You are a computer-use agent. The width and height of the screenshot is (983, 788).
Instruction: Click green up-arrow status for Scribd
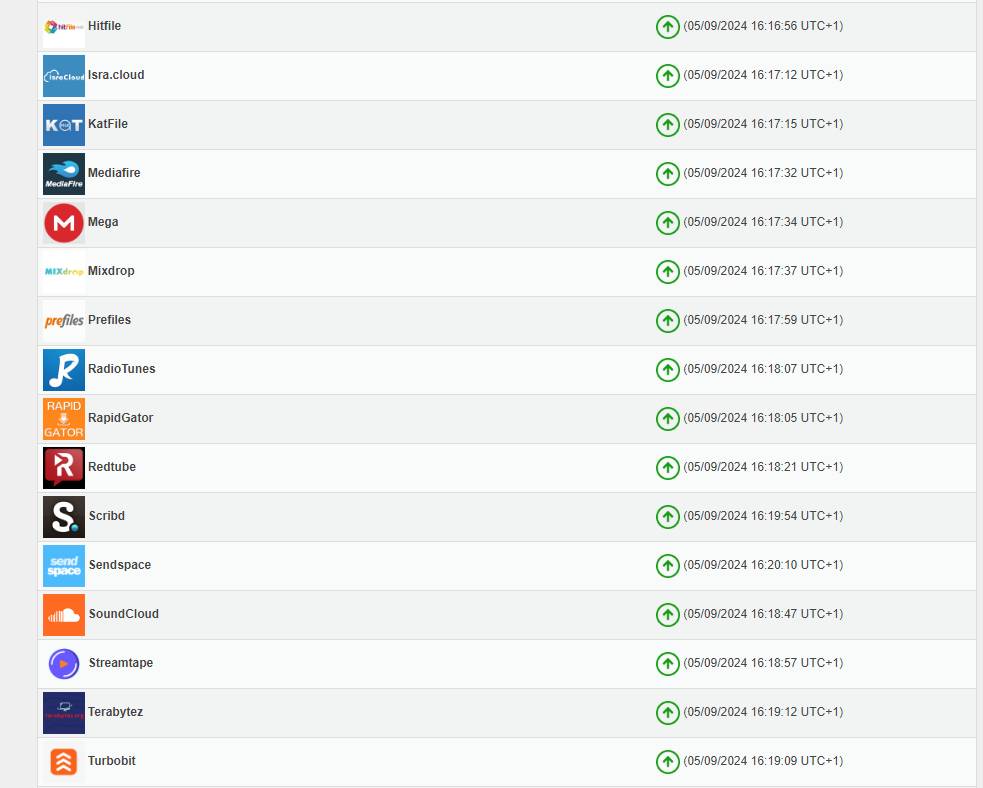click(x=668, y=517)
